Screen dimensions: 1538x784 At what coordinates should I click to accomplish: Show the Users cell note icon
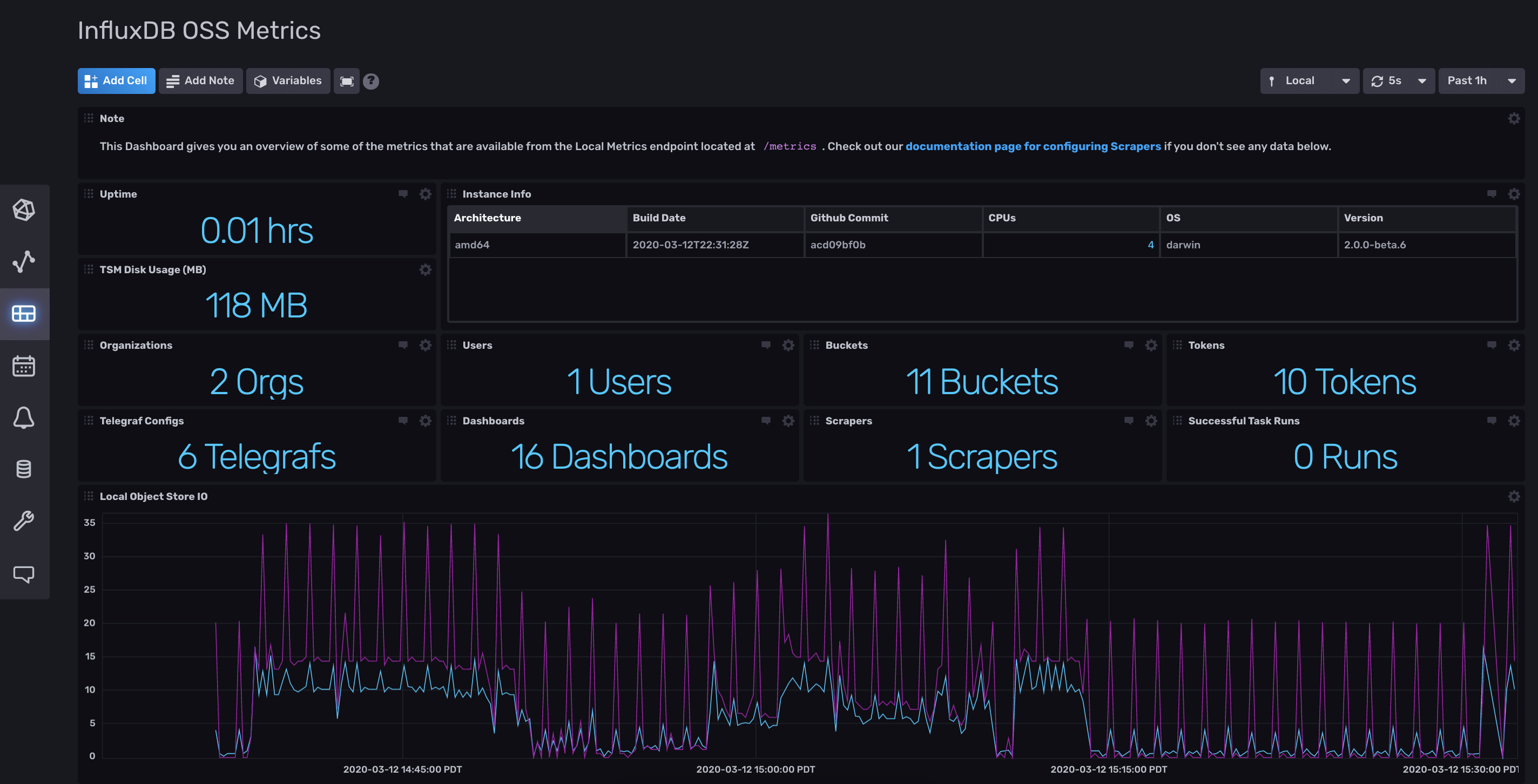click(766, 345)
